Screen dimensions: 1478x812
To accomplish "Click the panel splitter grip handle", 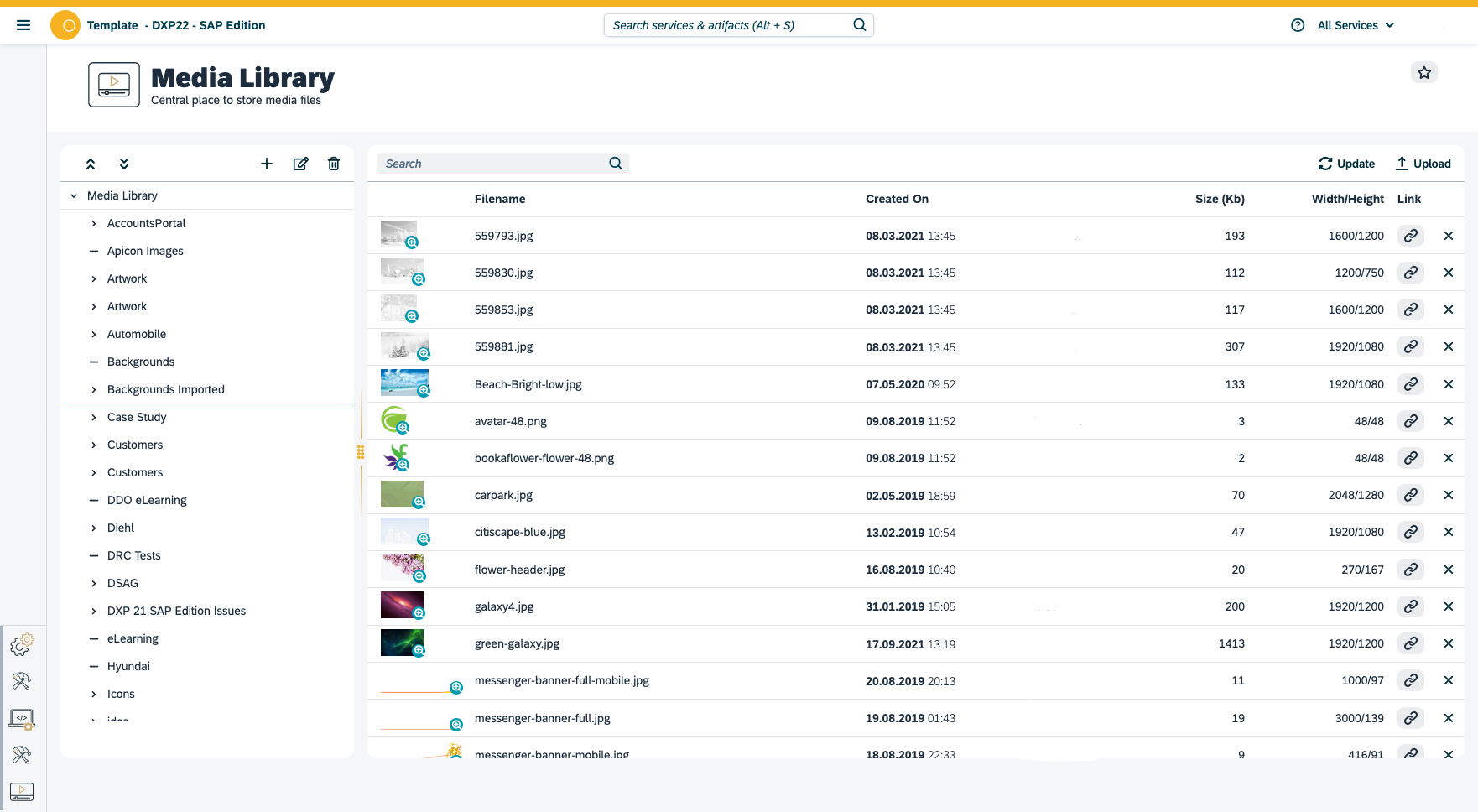I will coord(361,453).
